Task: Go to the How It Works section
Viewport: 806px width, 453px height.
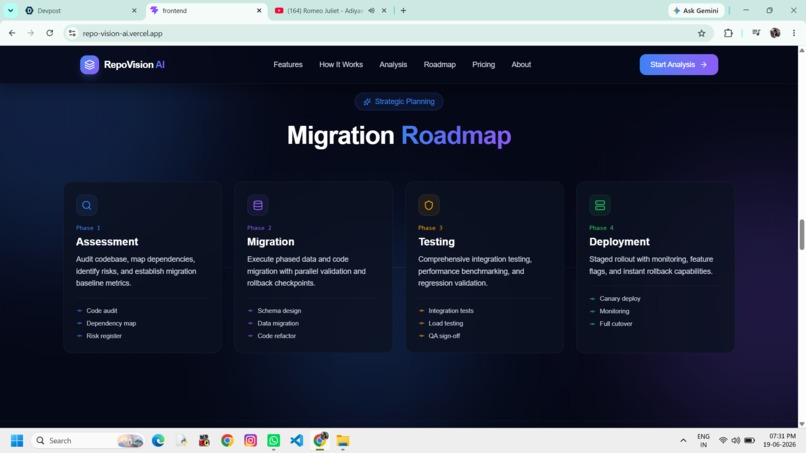Action: point(341,65)
